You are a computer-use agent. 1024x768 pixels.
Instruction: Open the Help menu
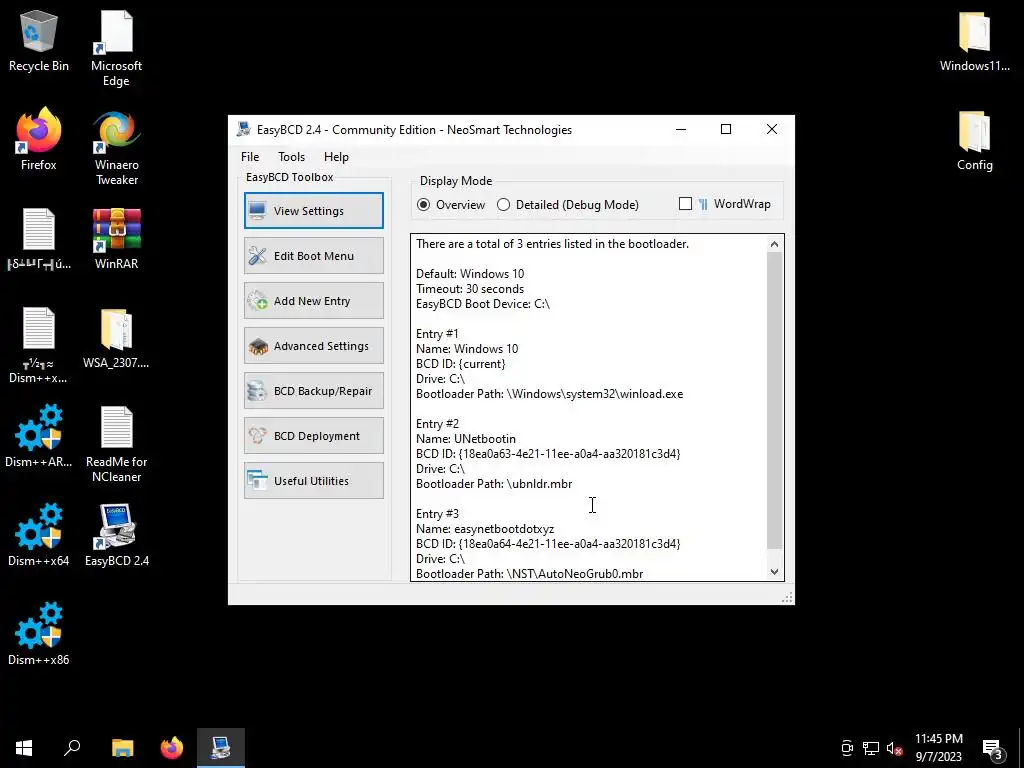[x=336, y=157]
